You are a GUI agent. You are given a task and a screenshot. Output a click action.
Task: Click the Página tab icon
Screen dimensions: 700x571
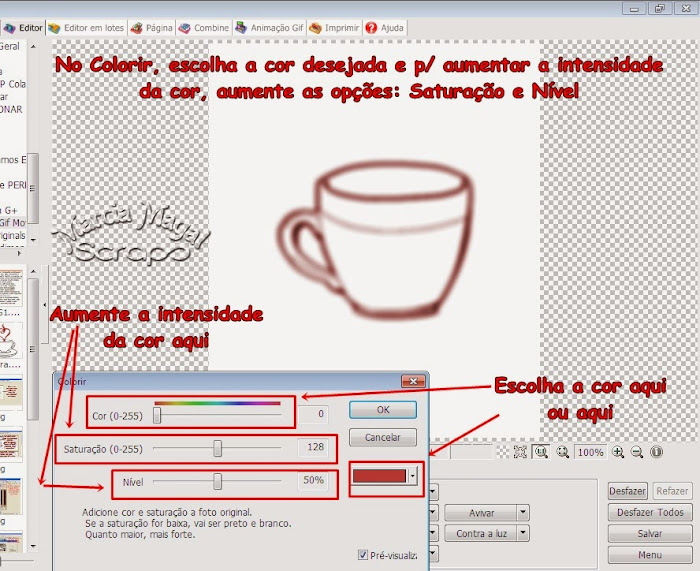click(137, 28)
